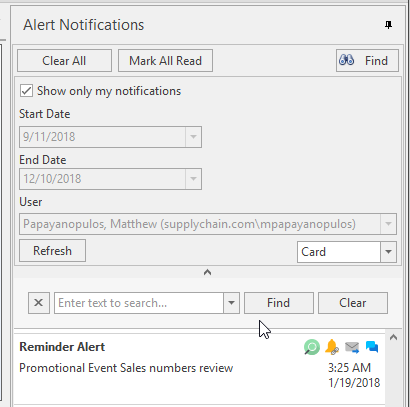Click the Find button next to search box
410x407 pixels.
[x=279, y=303]
